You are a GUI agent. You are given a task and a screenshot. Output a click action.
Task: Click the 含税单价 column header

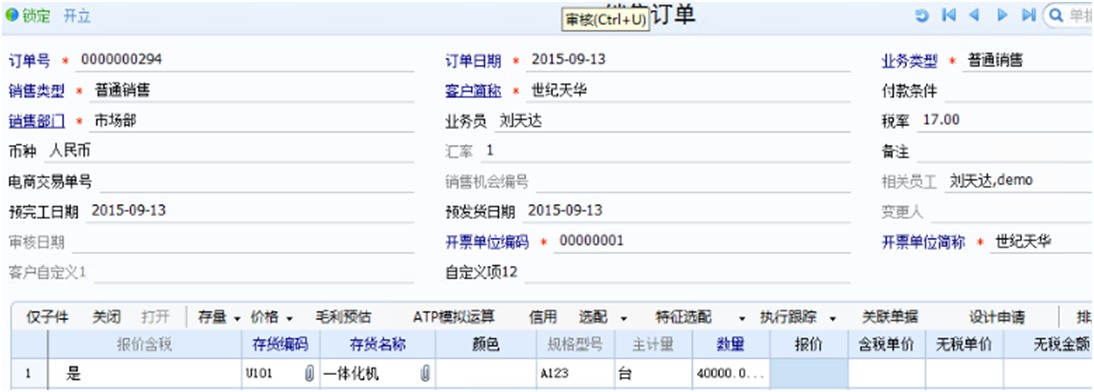pyautogui.click(x=887, y=345)
